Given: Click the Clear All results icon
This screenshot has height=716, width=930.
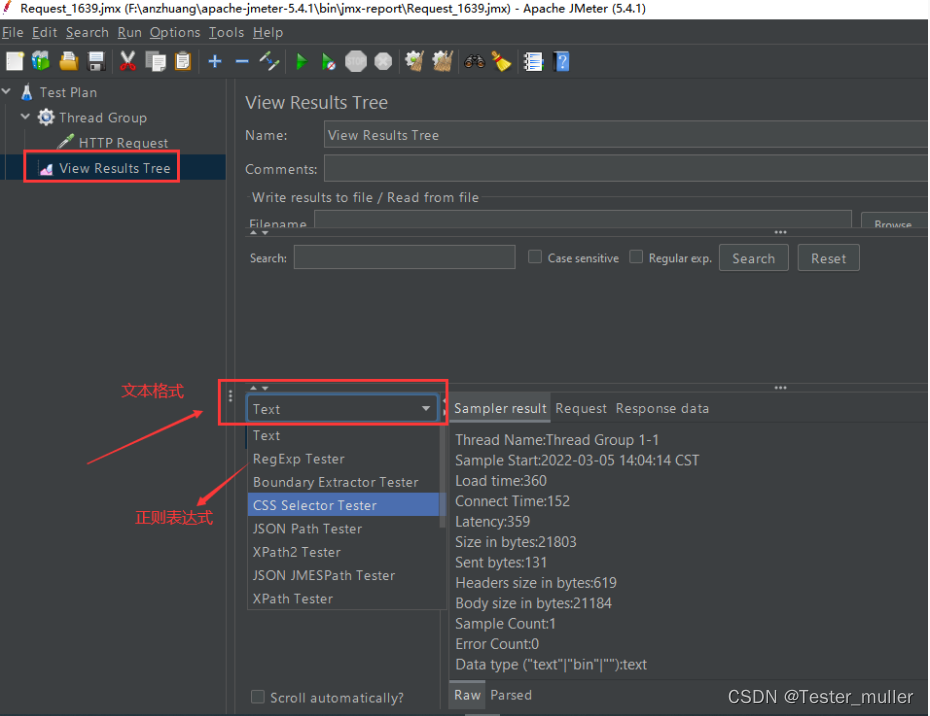Looking at the screenshot, I should pos(442,61).
